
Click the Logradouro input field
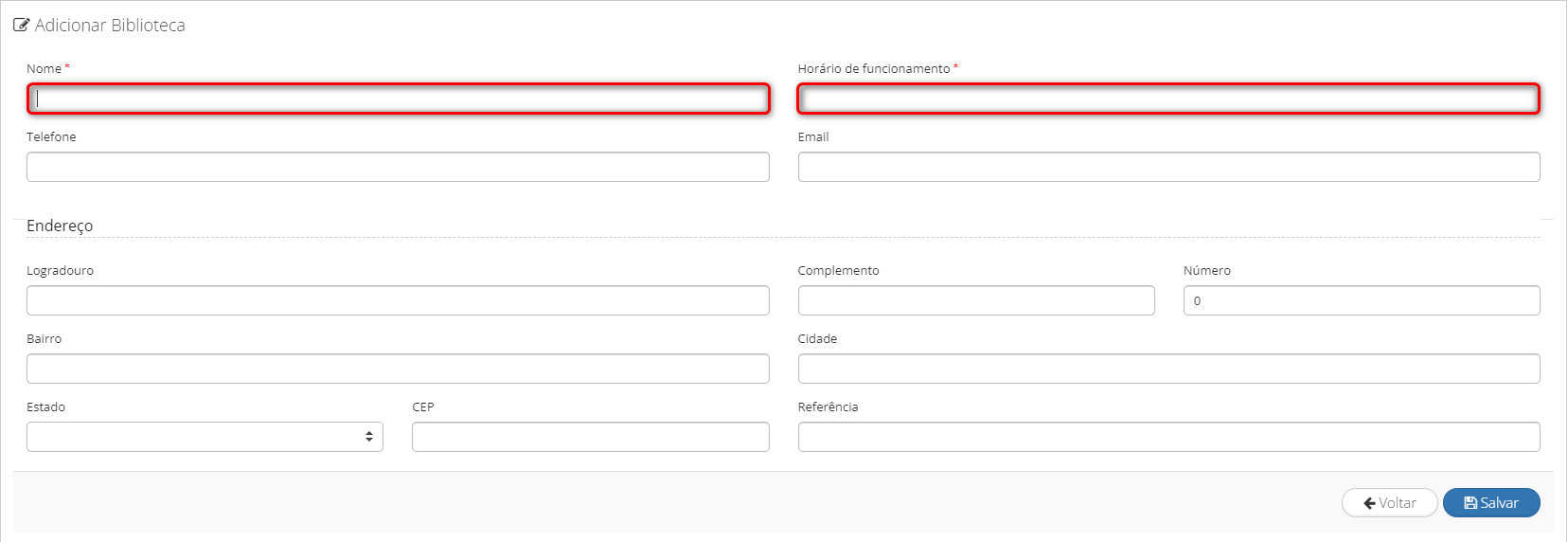pyautogui.click(x=398, y=300)
